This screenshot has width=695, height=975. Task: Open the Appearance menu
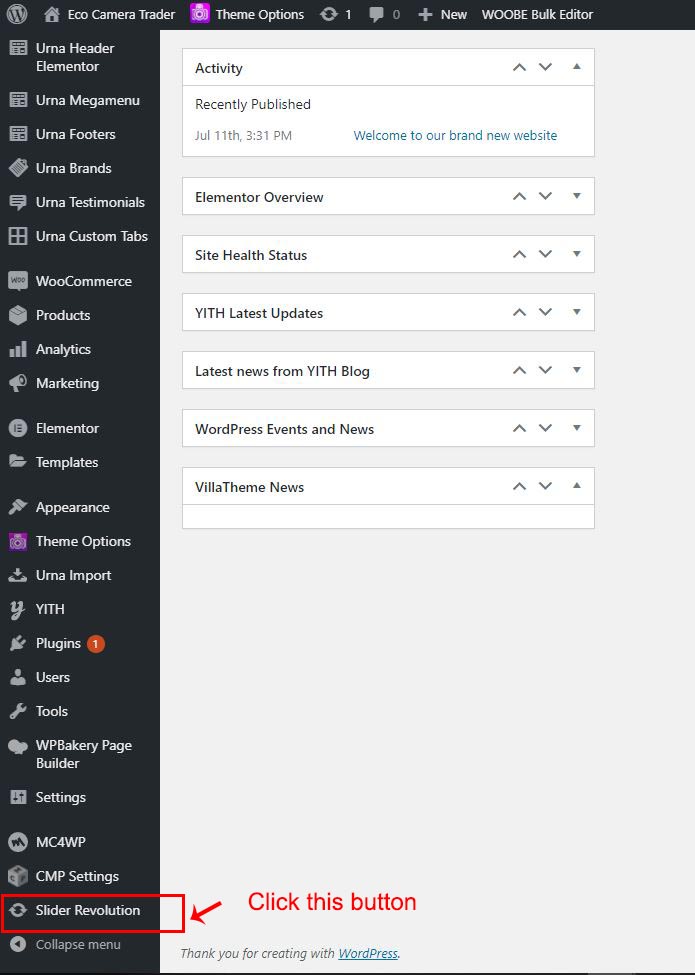pos(72,507)
